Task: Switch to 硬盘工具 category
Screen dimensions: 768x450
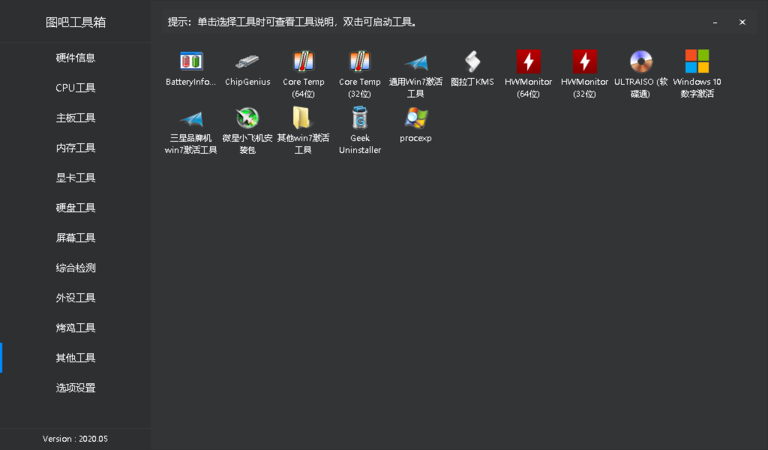Action: pos(75,208)
